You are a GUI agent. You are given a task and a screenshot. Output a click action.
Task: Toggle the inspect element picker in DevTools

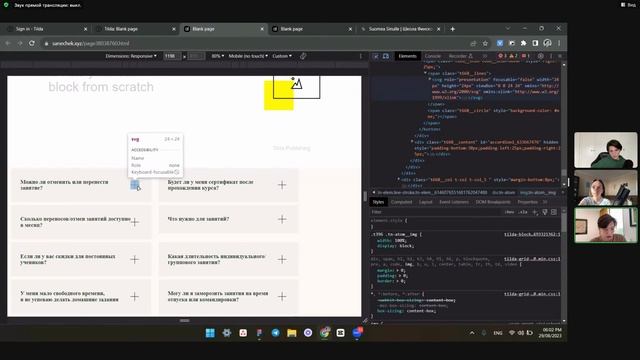click(376, 56)
